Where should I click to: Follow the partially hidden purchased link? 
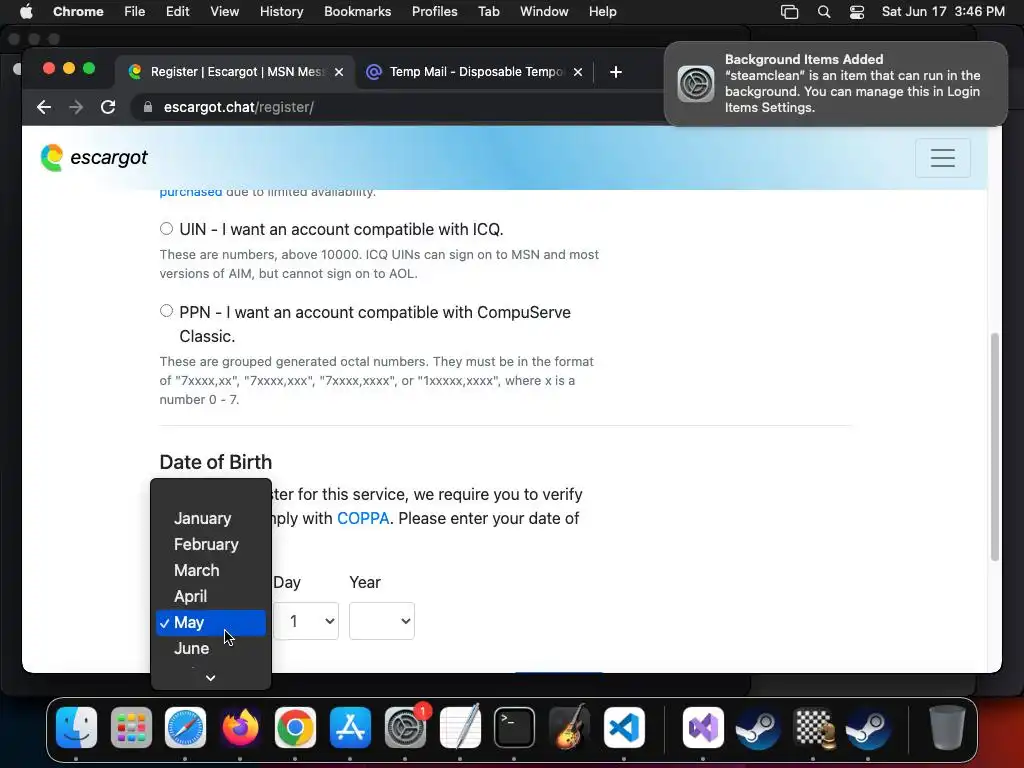tap(191, 193)
